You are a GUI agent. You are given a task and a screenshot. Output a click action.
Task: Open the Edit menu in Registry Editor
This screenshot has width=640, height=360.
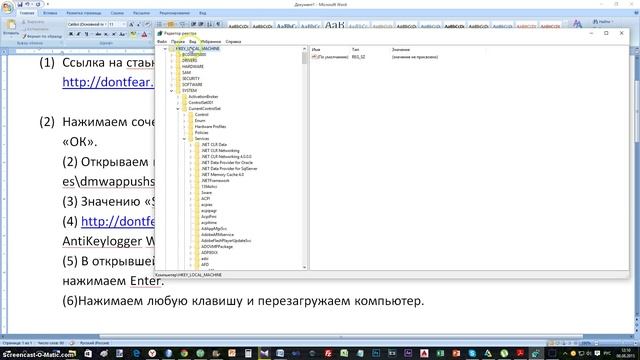pyautogui.click(x=178, y=42)
